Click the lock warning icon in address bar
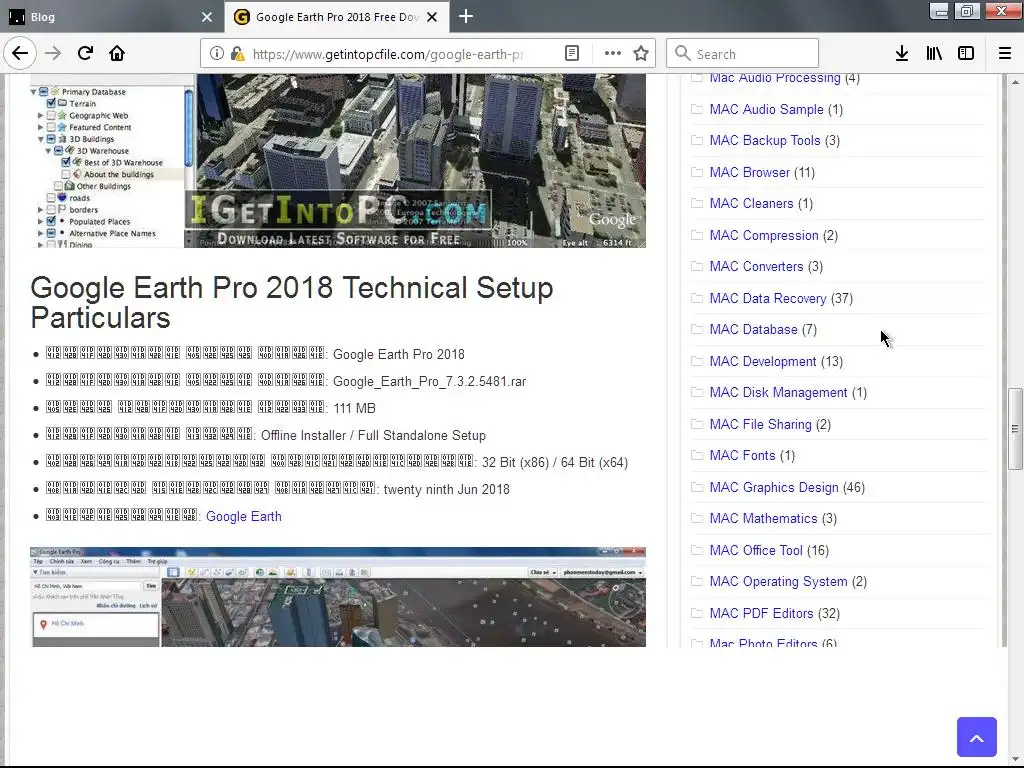The width and height of the screenshot is (1024, 768). point(237,54)
